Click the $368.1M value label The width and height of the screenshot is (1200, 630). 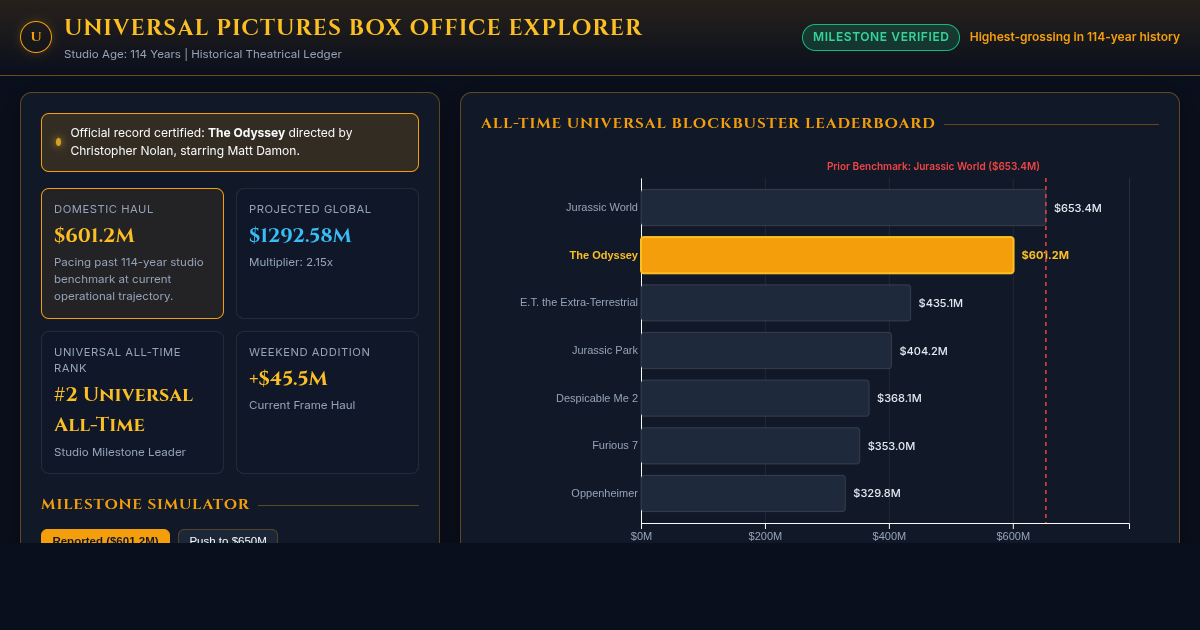pos(900,398)
